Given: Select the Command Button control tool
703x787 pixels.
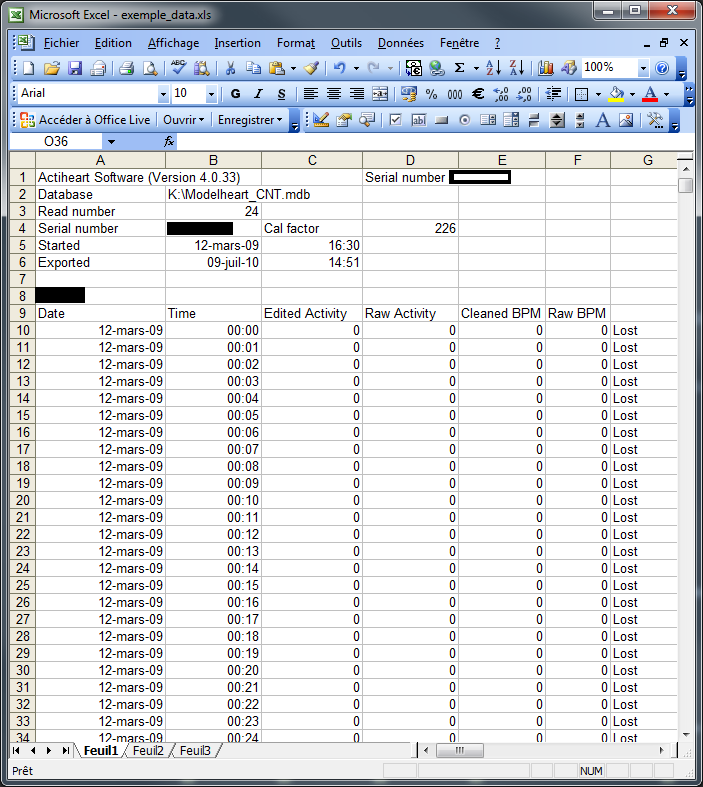Looking at the screenshot, I should coord(442,120).
